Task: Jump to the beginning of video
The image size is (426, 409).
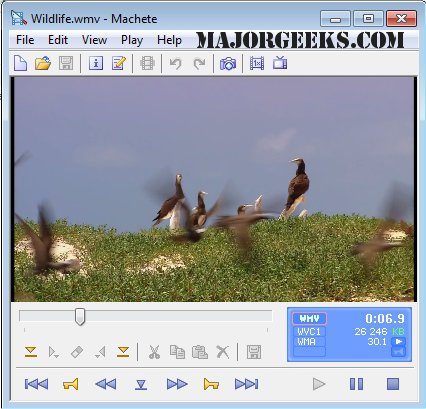Action: [36, 384]
